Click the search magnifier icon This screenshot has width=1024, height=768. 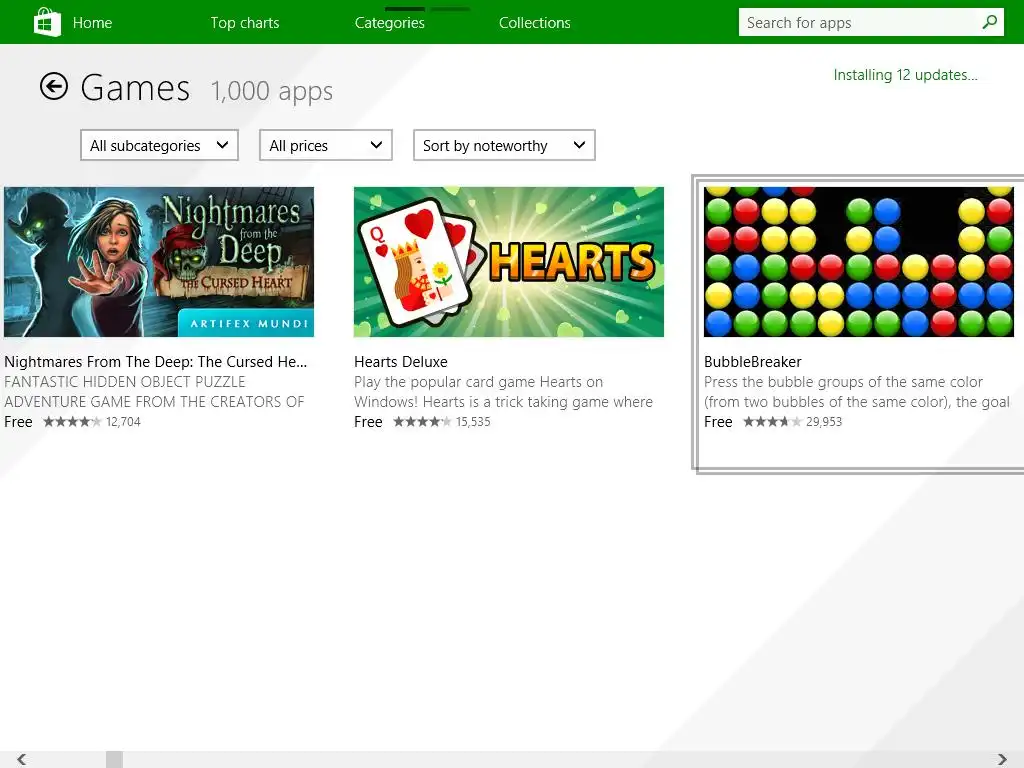pos(989,22)
